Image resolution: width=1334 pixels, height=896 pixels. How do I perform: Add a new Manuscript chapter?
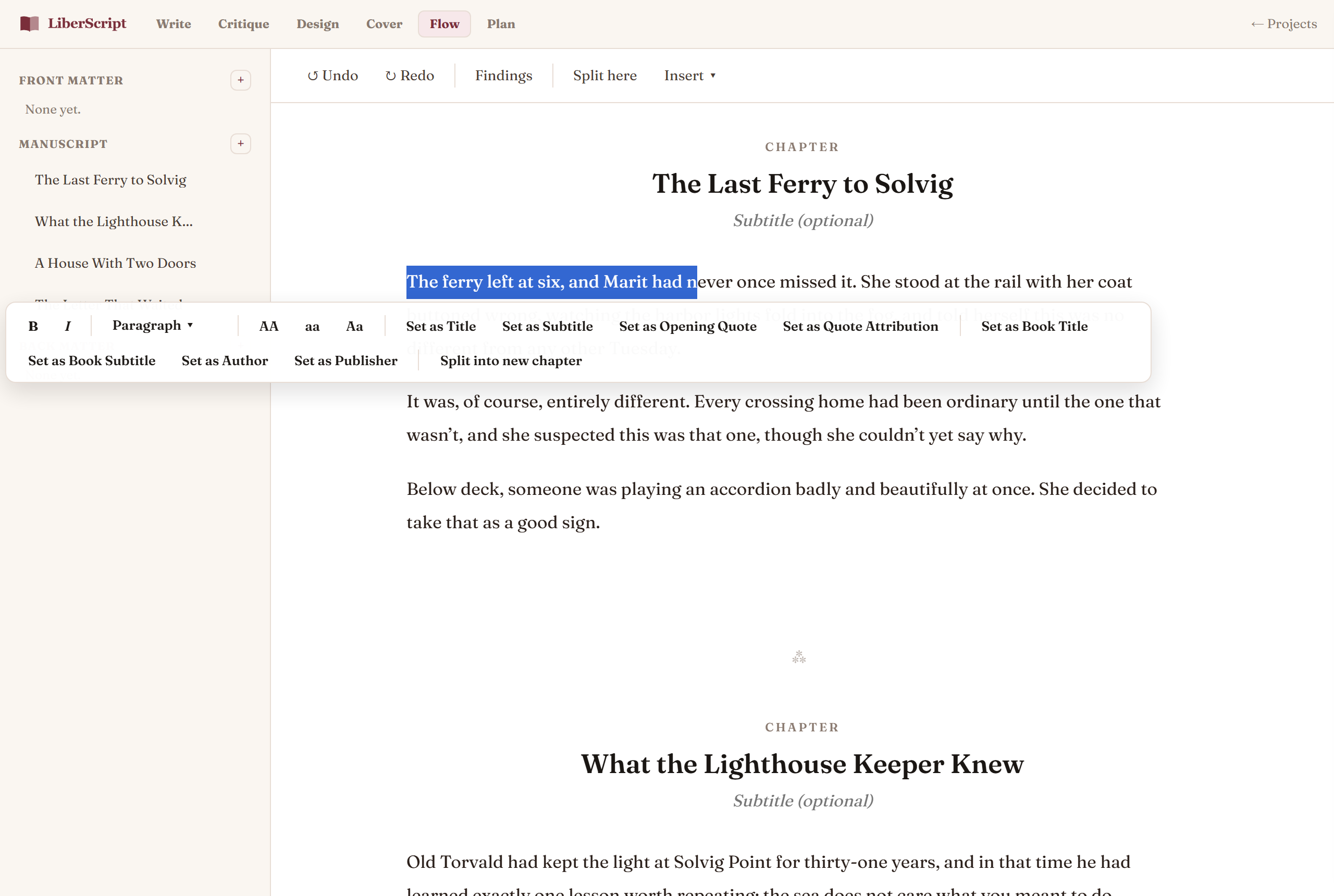coord(241,143)
